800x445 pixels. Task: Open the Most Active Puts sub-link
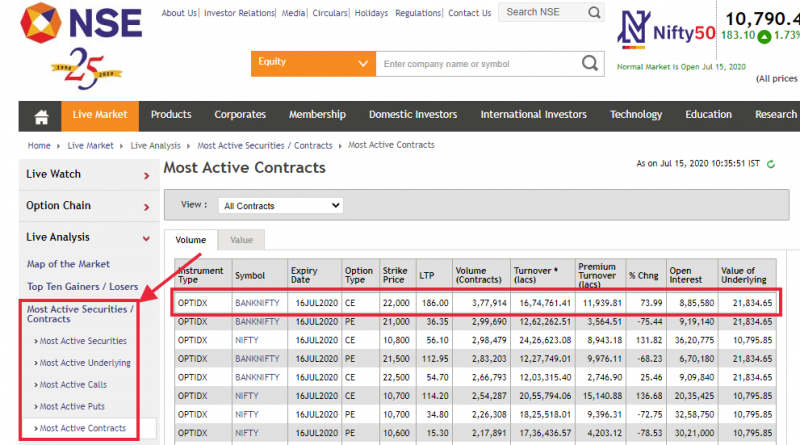[72, 407]
